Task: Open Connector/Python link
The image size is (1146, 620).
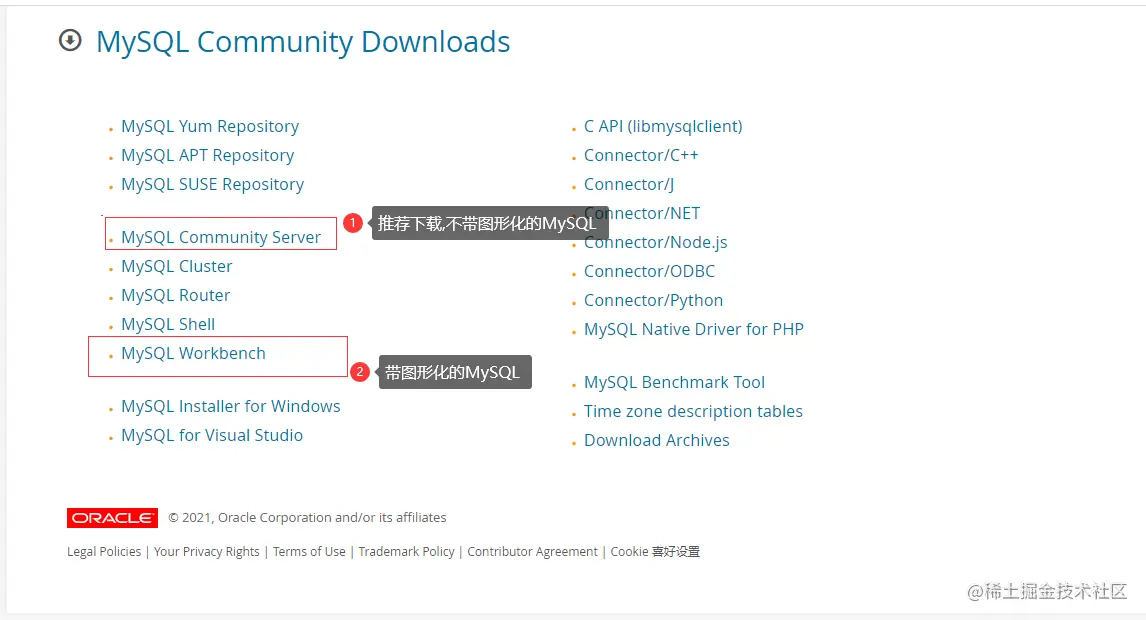Action: (653, 300)
